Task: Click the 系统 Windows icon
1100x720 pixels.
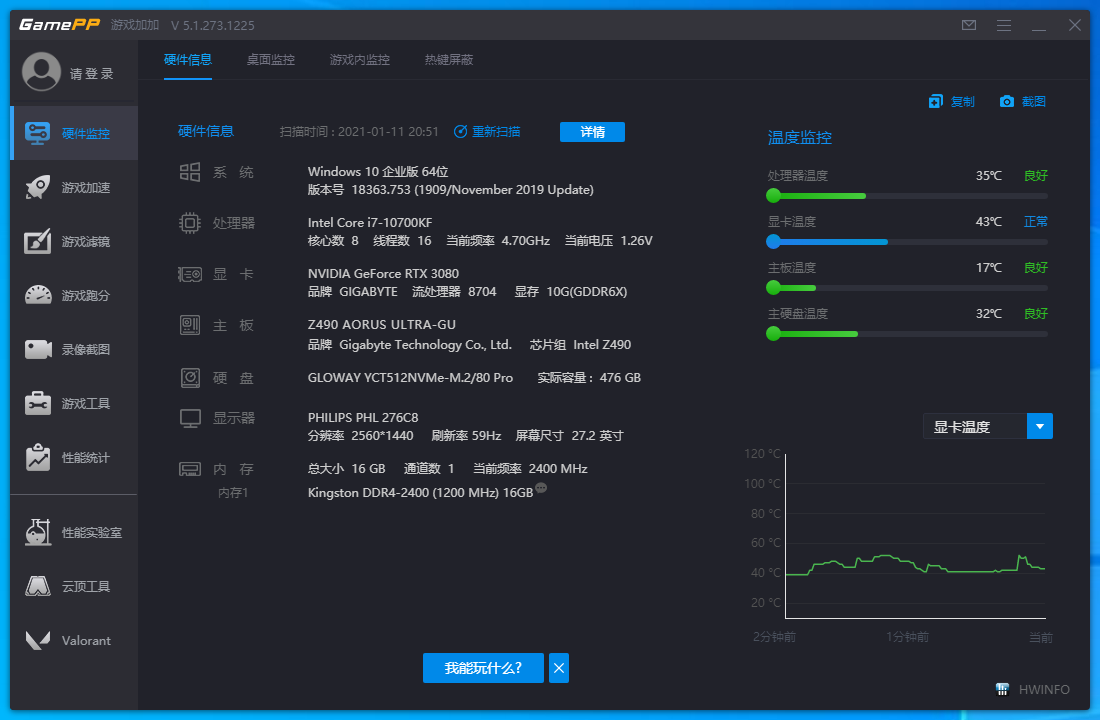Action: [x=190, y=172]
